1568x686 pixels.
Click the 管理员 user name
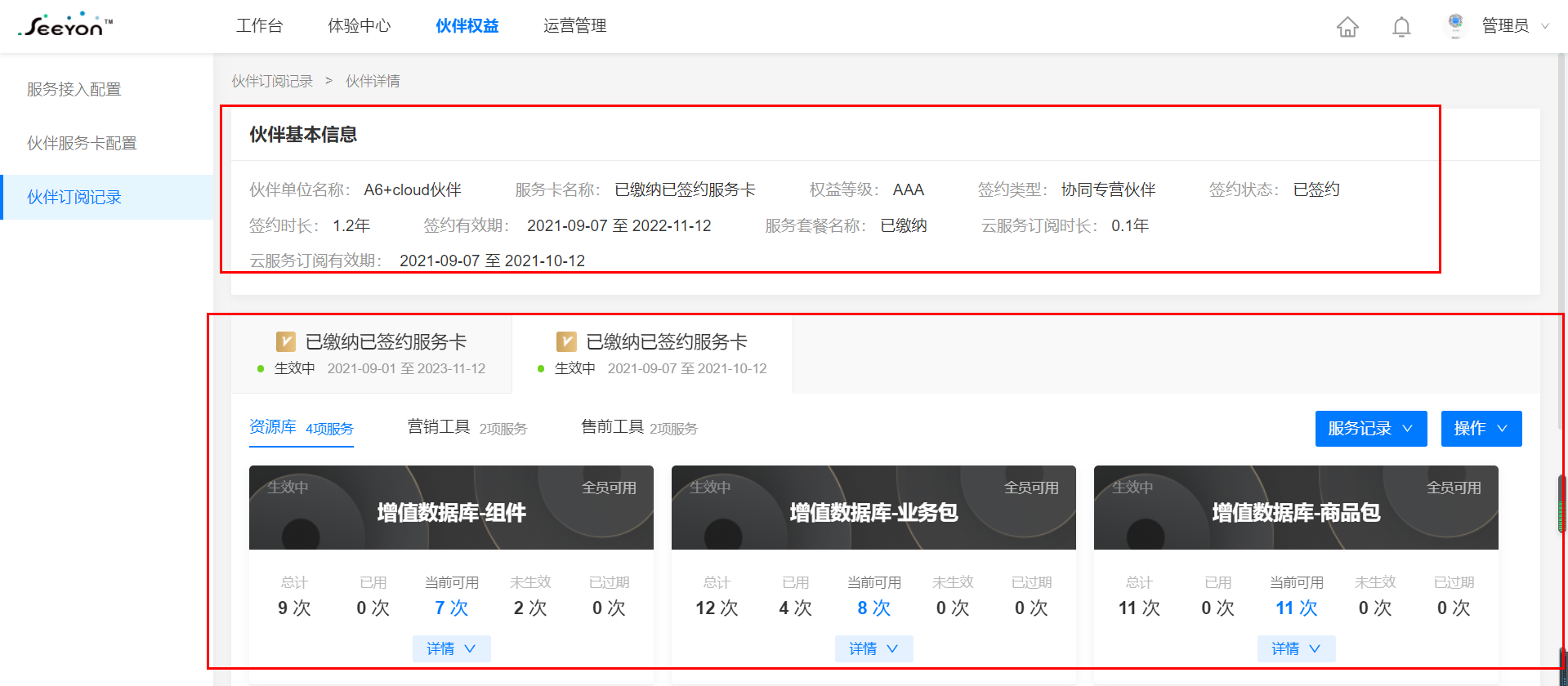coord(1505,26)
